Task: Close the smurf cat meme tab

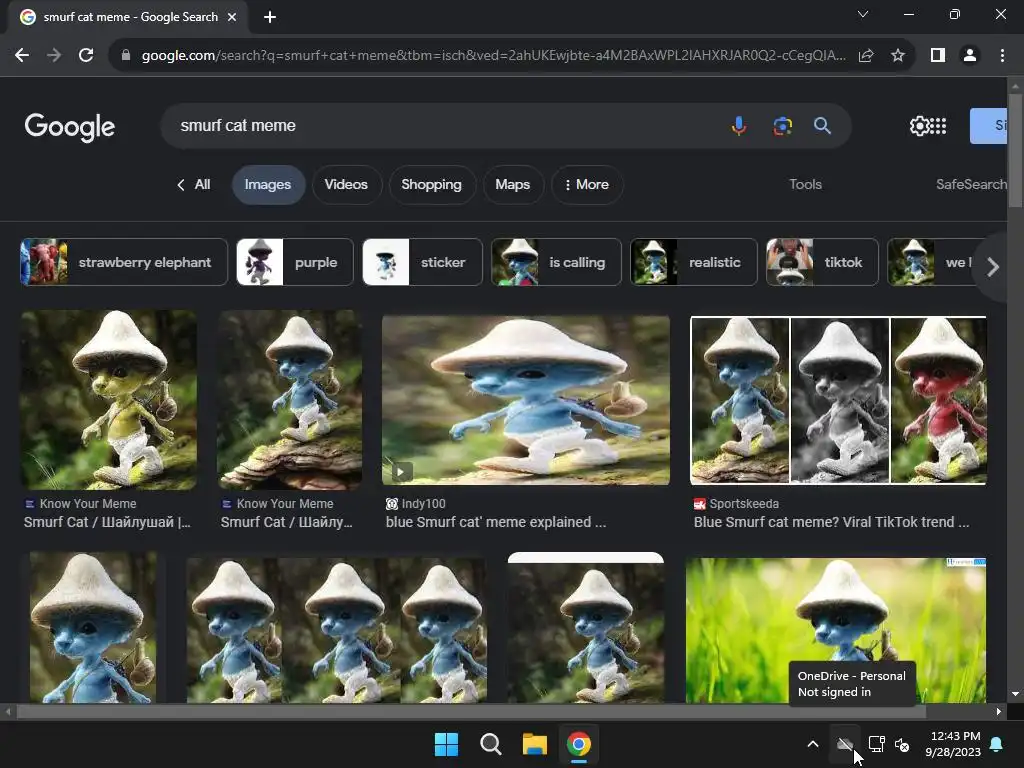Action: point(232,17)
